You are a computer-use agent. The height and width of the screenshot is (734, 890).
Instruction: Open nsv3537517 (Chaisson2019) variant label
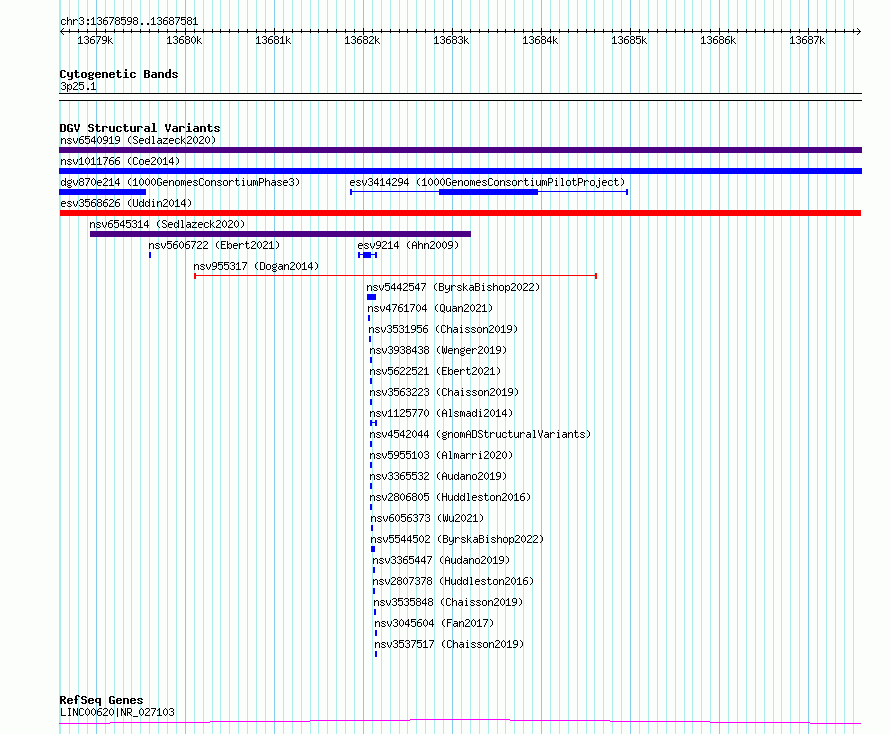click(450, 644)
